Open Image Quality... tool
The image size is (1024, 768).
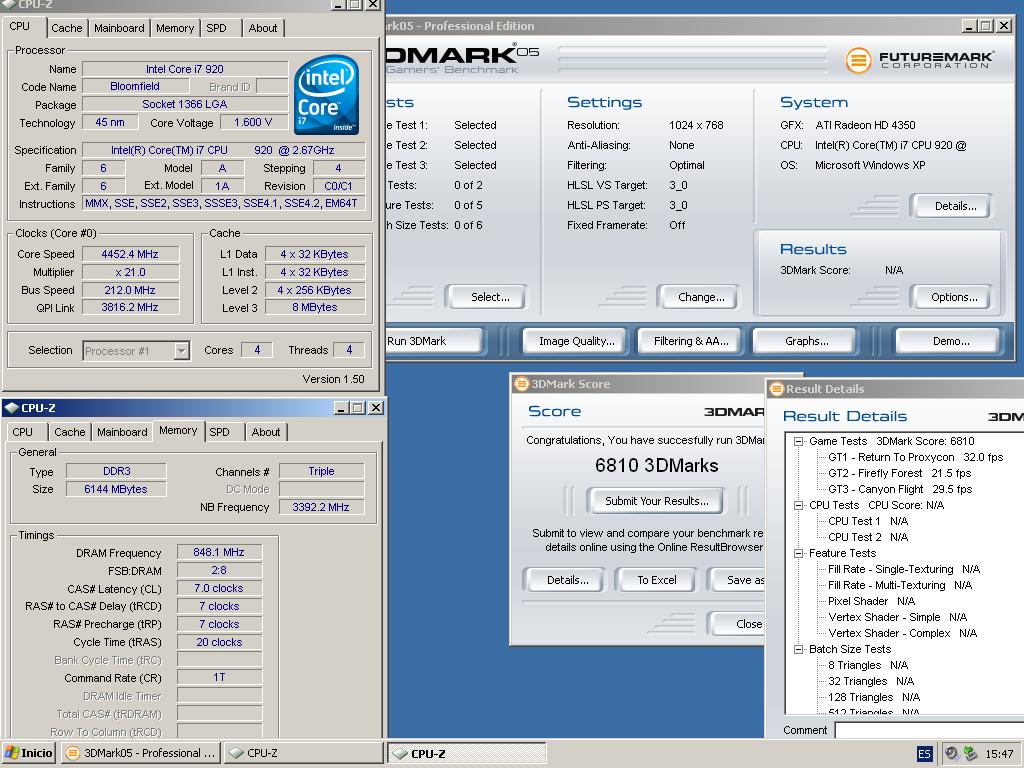pos(577,341)
